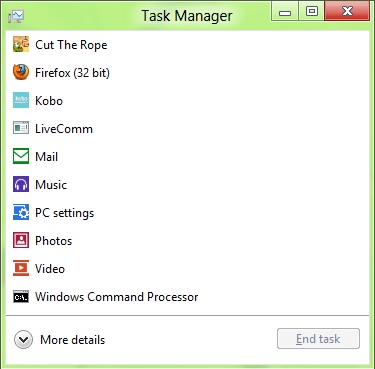
Task: Click the Kobo app icon
Action: pos(21,100)
